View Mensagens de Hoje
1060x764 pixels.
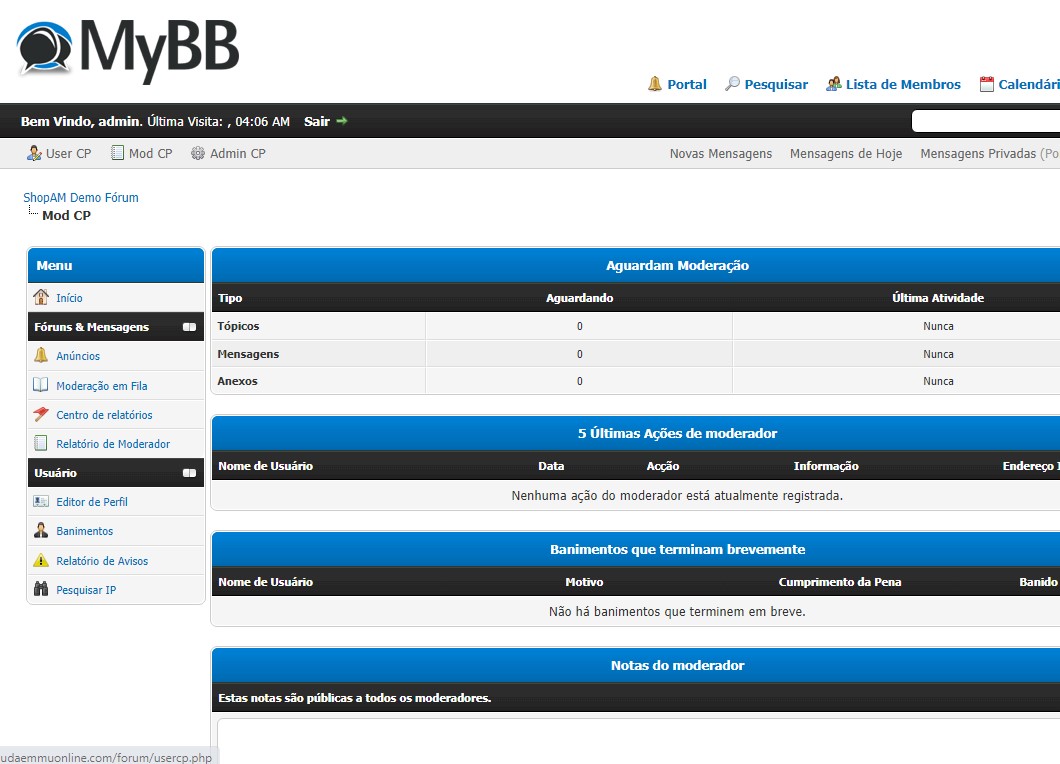(x=846, y=153)
